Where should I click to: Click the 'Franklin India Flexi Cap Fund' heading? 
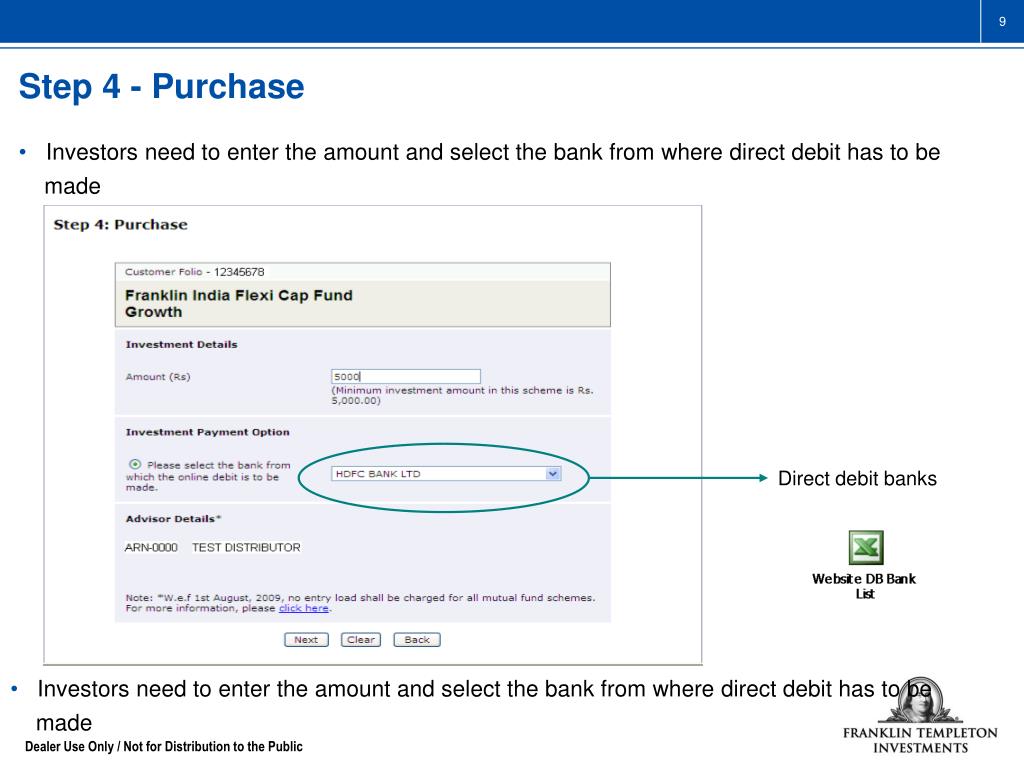tap(238, 295)
